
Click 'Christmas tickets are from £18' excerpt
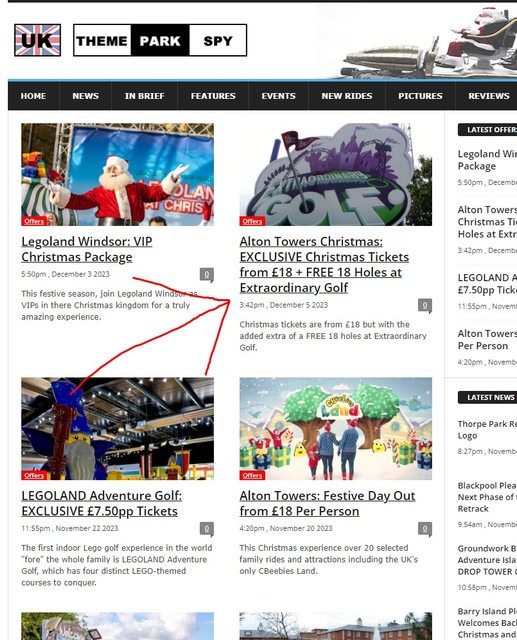tap(333, 336)
